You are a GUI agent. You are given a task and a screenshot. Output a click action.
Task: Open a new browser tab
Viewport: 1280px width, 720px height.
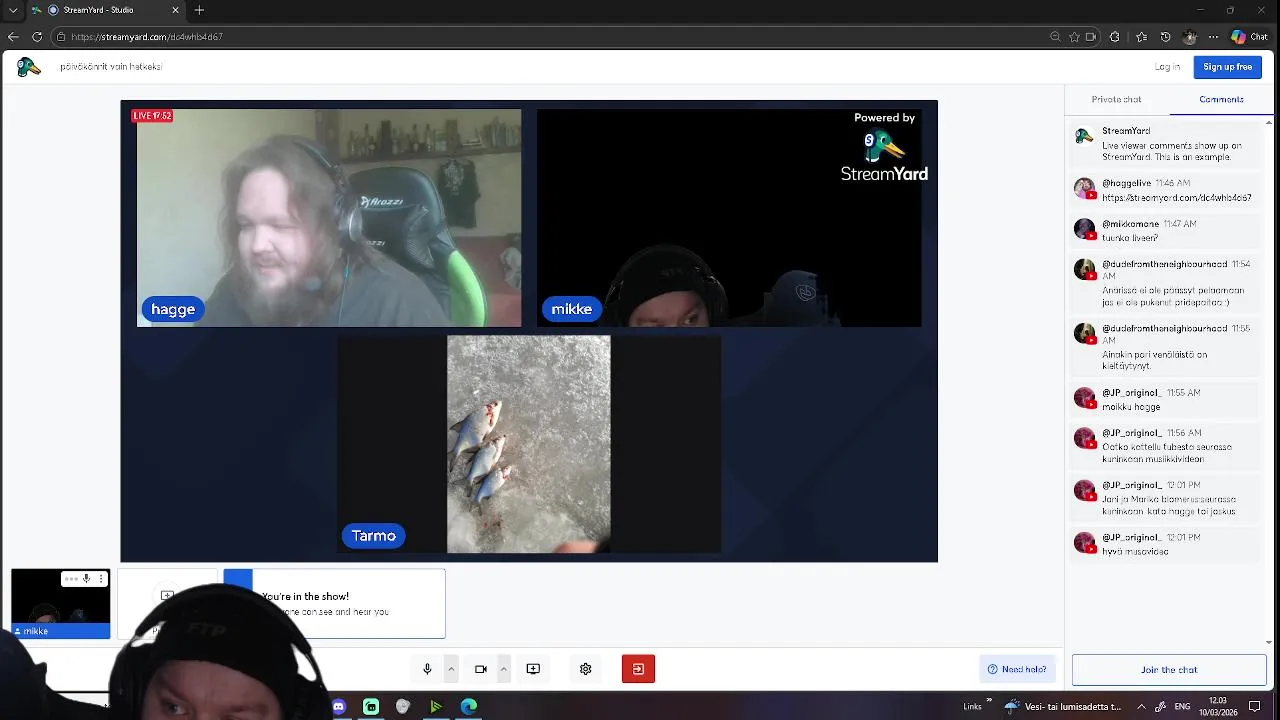pyautogui.click(x=199, y=10)
